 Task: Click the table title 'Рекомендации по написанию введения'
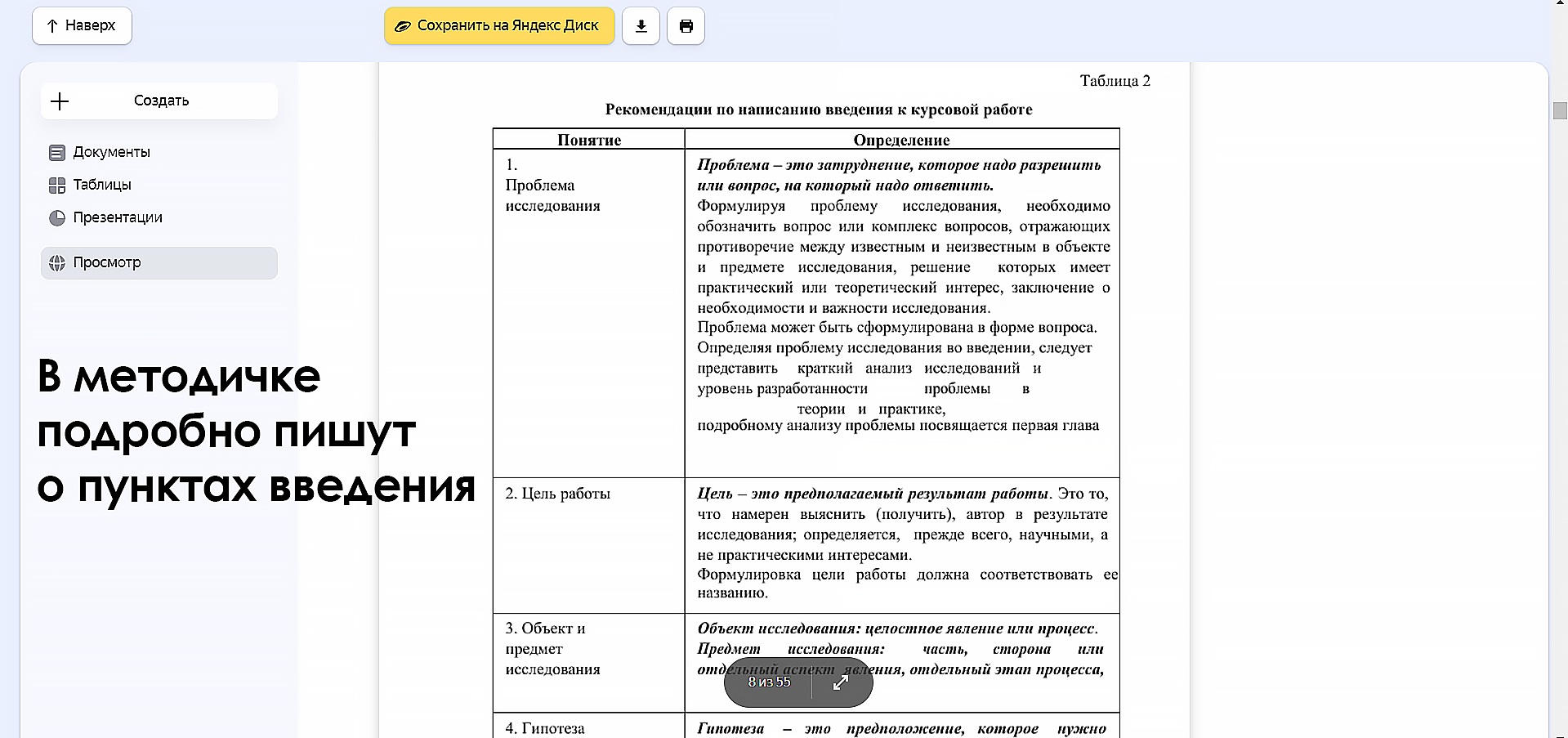click(819, 110)
